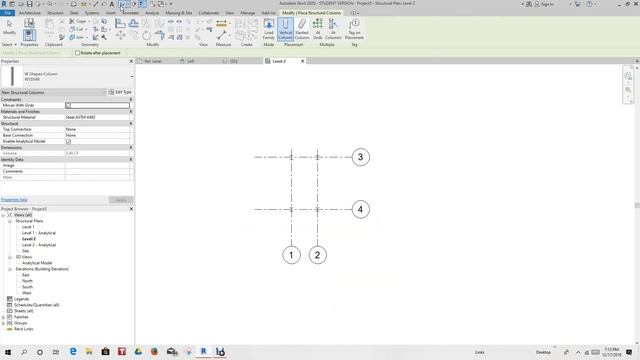Toggle Enable Analytical Model checkbox

pos(68,141)
